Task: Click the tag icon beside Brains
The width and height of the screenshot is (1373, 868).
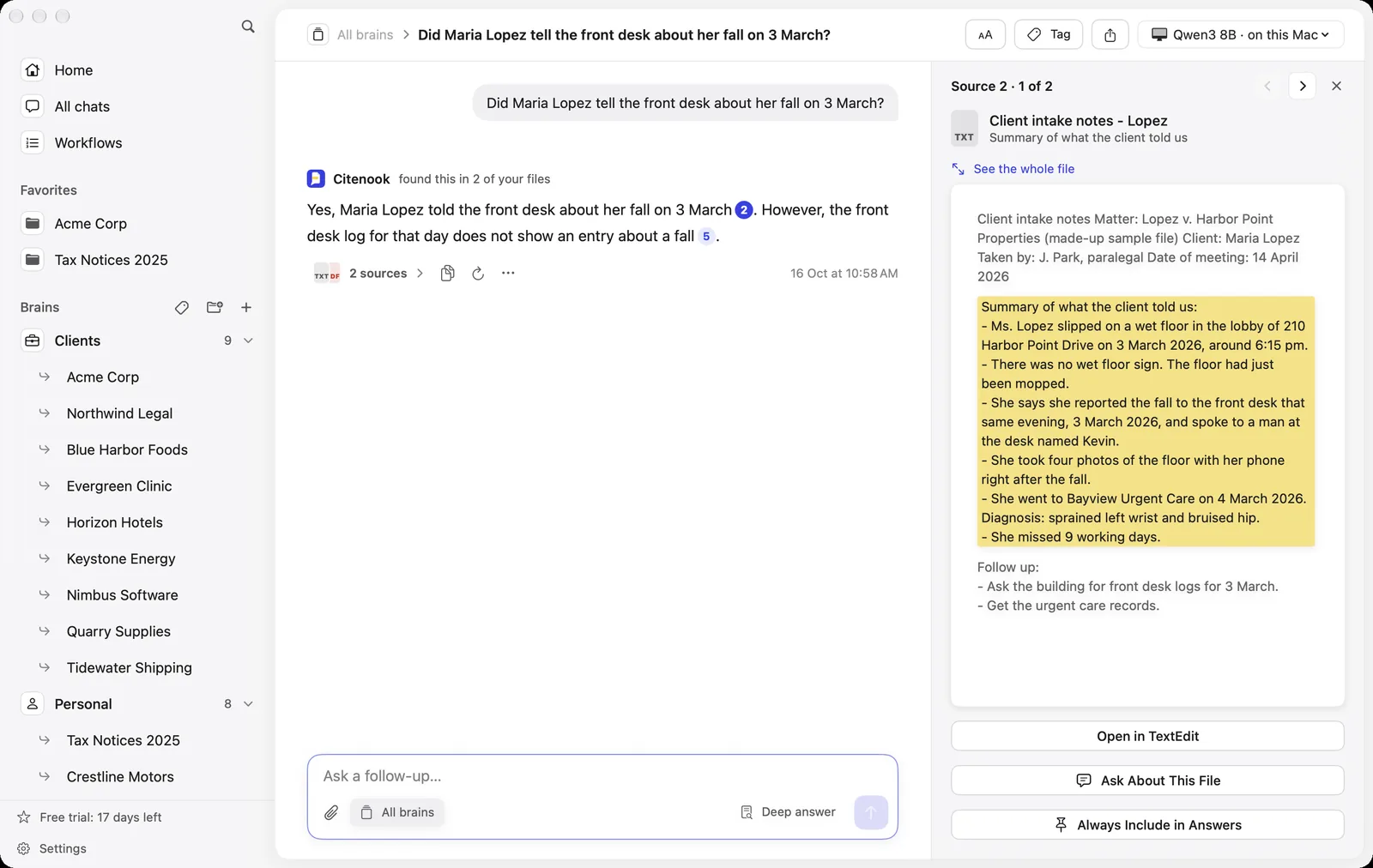Action: point(182,308)
